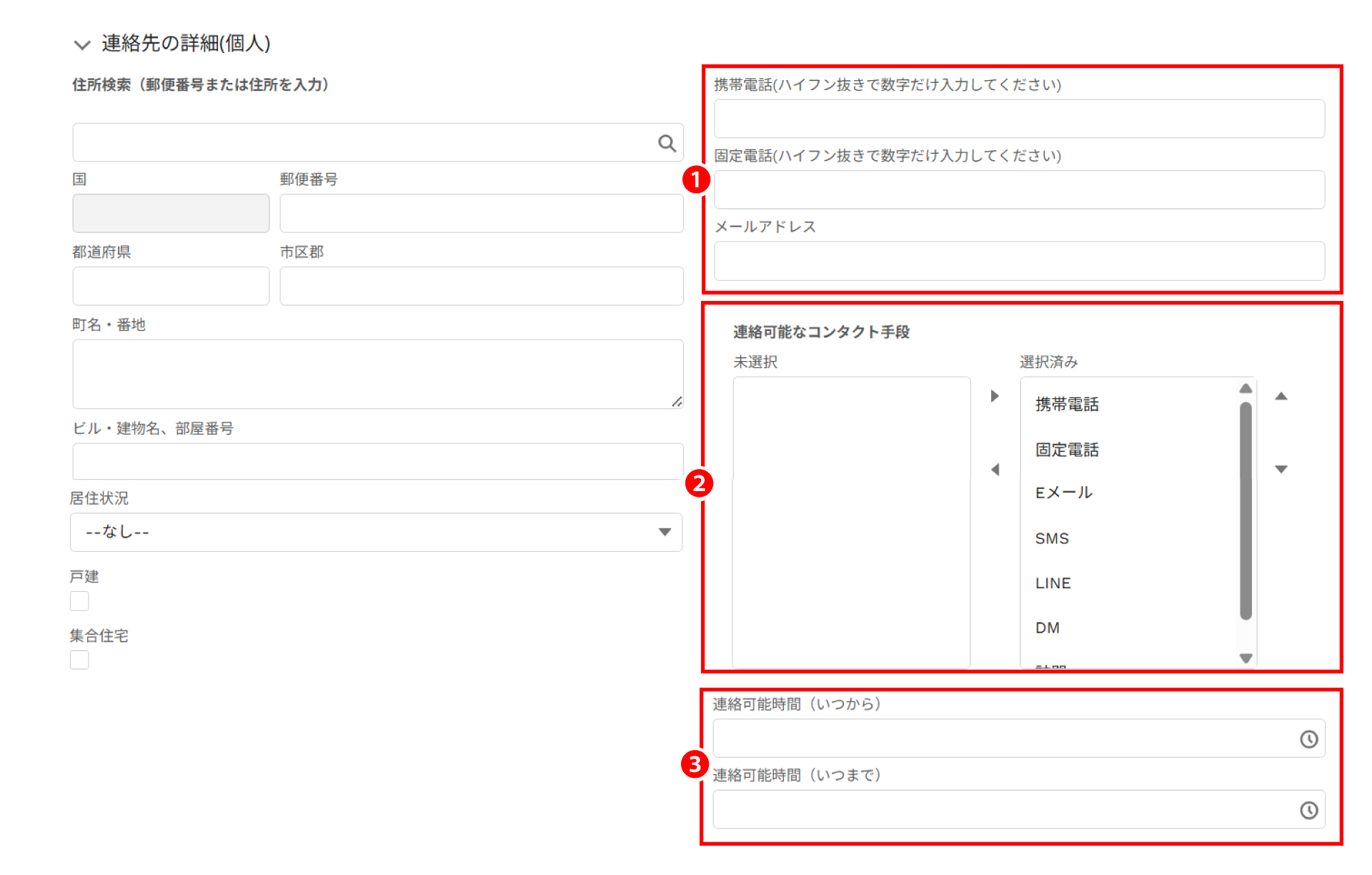Check the 戸建 checkbox
Viewport: 1372px width, 875px height.
click(x=79, y=601)
